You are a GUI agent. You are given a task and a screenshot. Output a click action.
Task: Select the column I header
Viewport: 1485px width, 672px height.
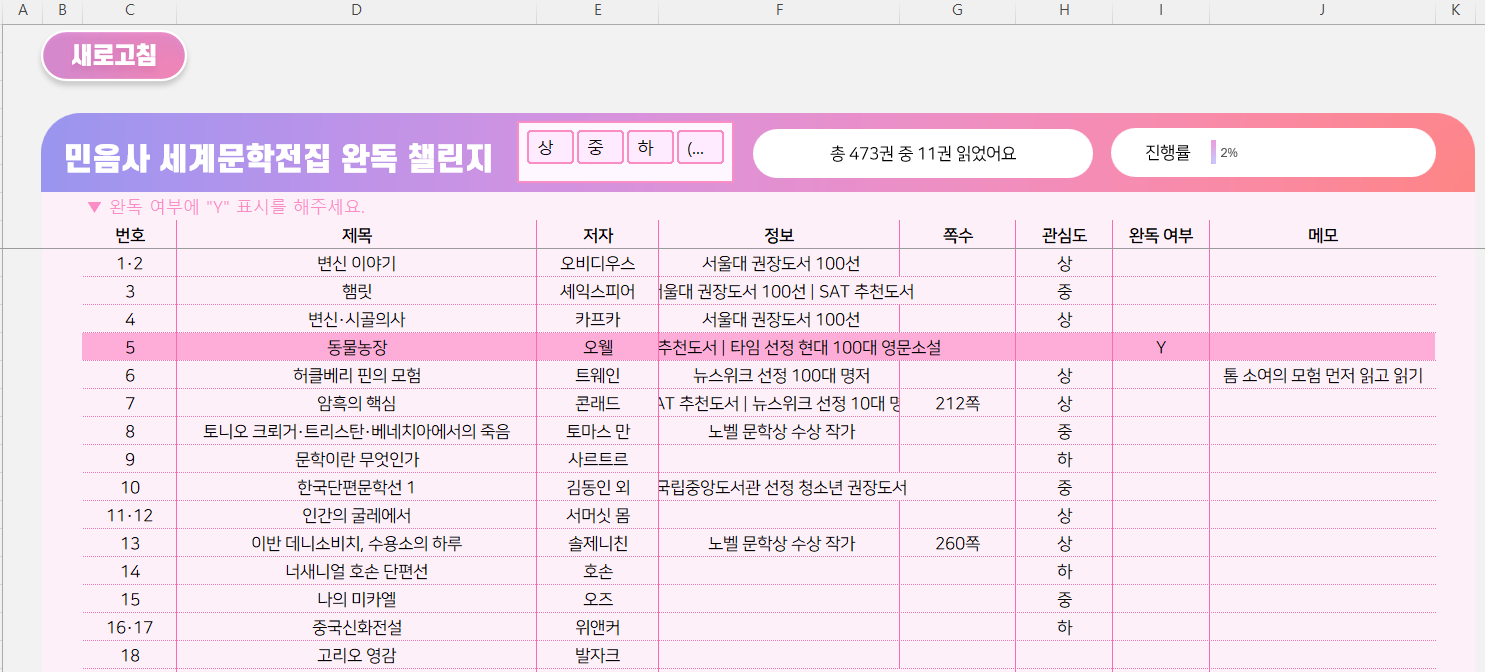1160,11
